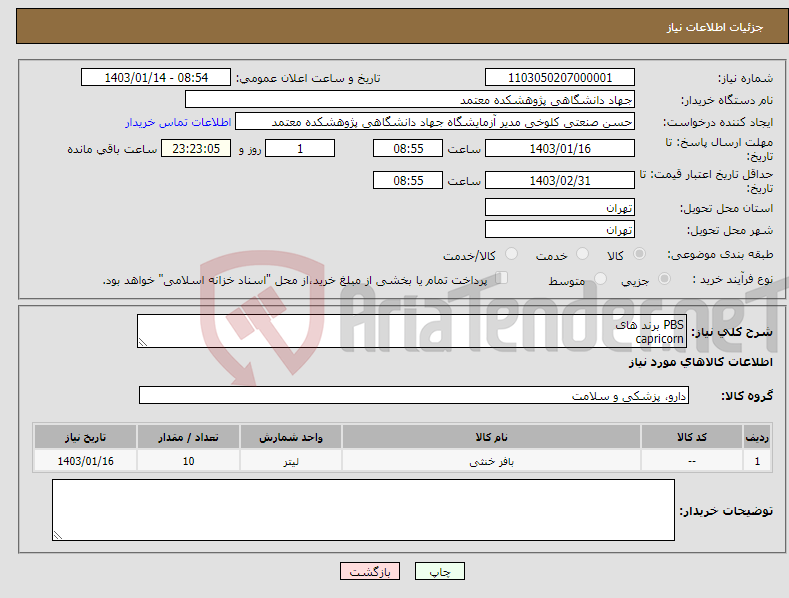Click the page title جزئیات اطلاعات نیاز

[715, 27]
